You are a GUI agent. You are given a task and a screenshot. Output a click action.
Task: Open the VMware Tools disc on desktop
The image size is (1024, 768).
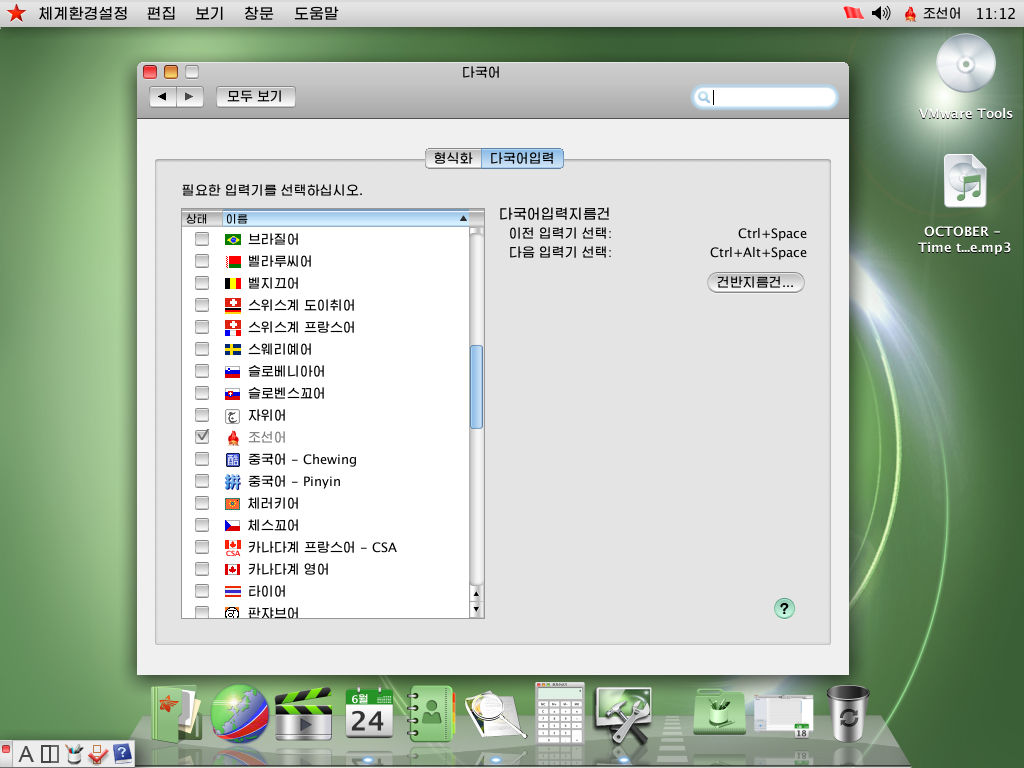click(x=965, y=66)
